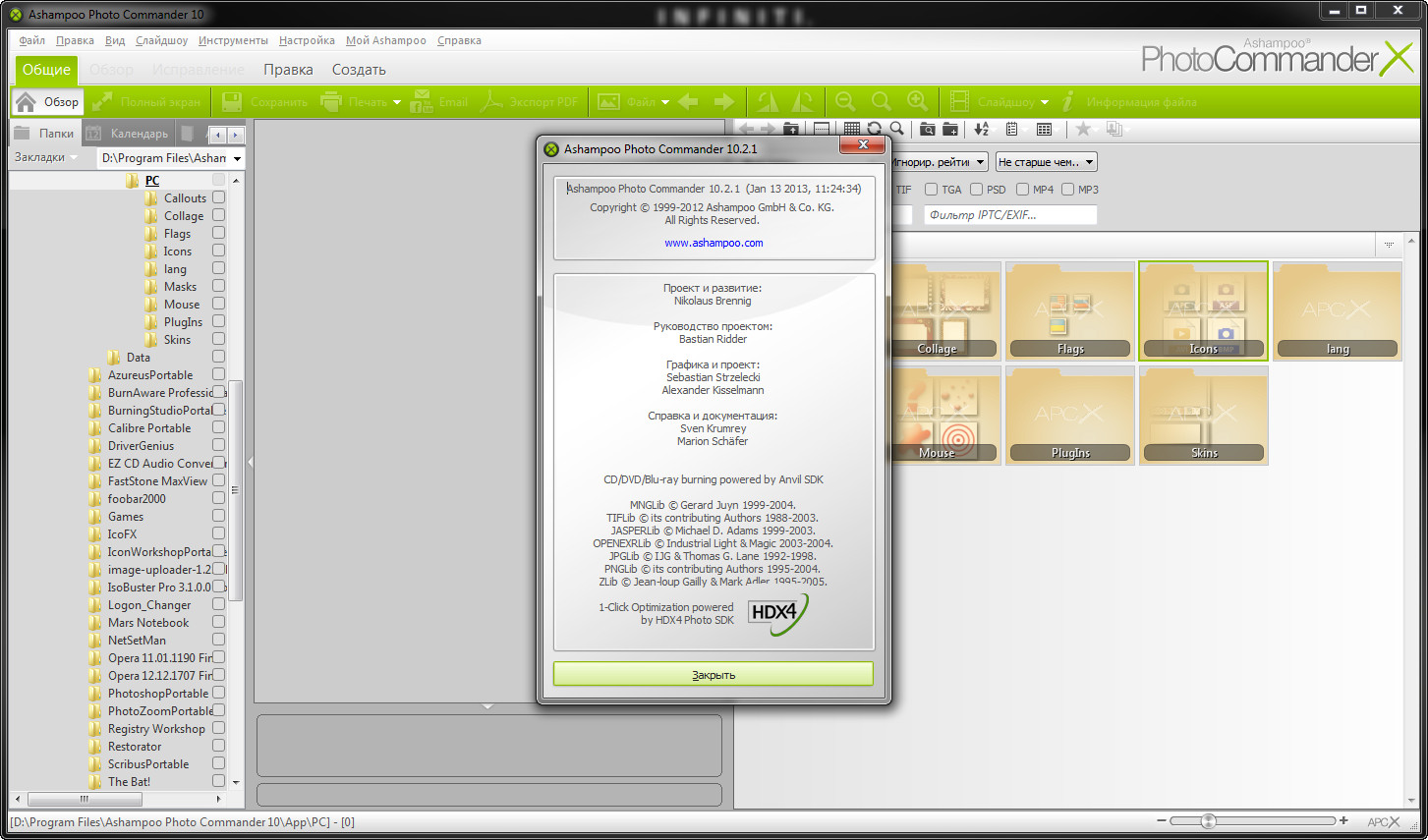The width and height of the screenshot is (1428, 840).
Task: Select the PlugIns folder thumbnail
Action: point(1070,415)
